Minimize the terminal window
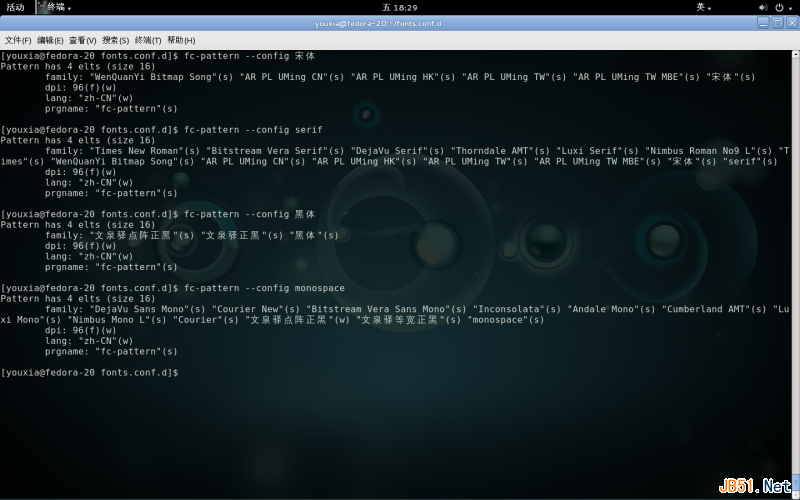This screenshot has height=500, width=800. (x=763, y=23)
